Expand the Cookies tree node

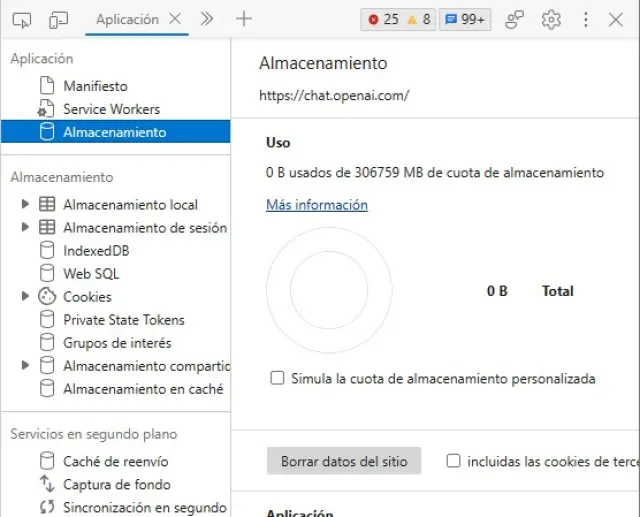[x=26, y=297]
